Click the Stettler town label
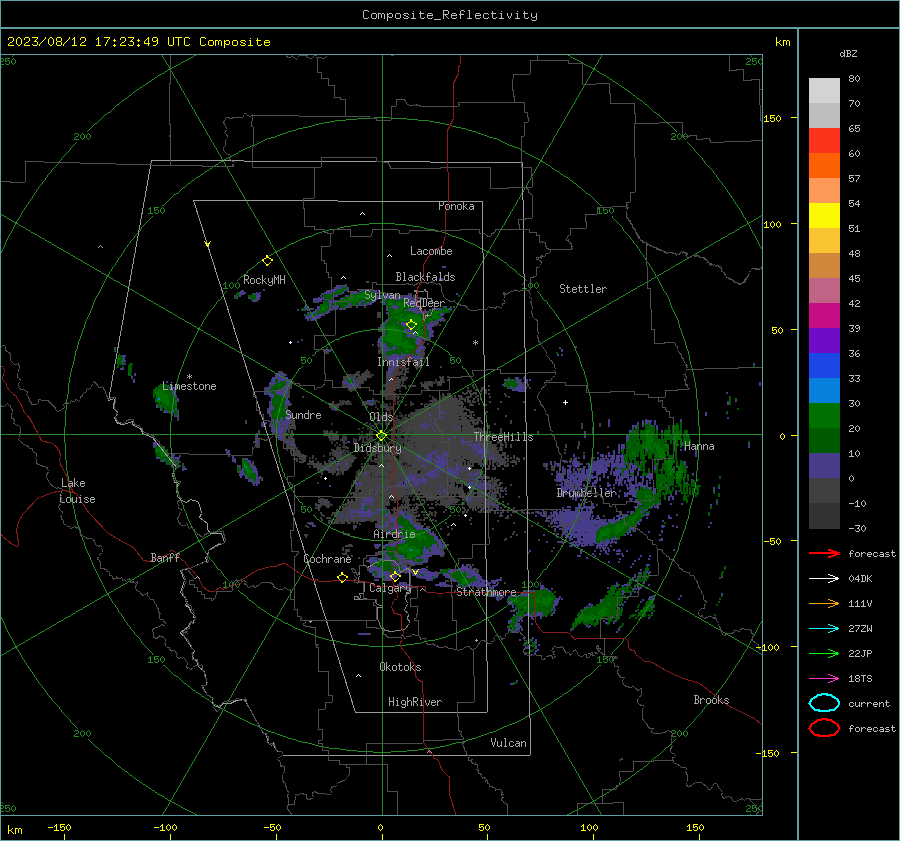The width and height of the screenshot is (900, 841). (x=583, y=289)
